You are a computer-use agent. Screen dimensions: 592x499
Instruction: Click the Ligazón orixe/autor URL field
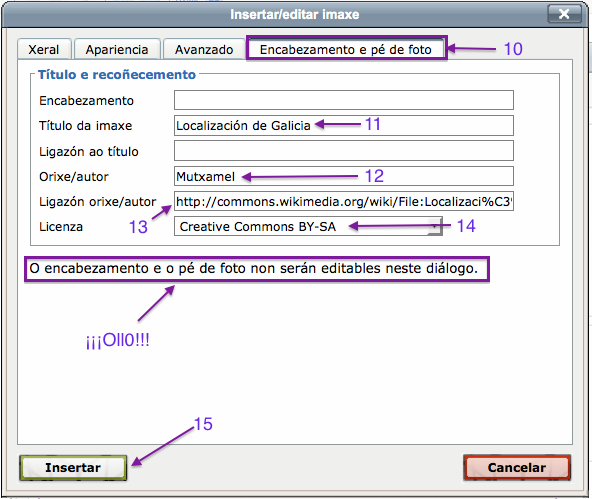344,201
